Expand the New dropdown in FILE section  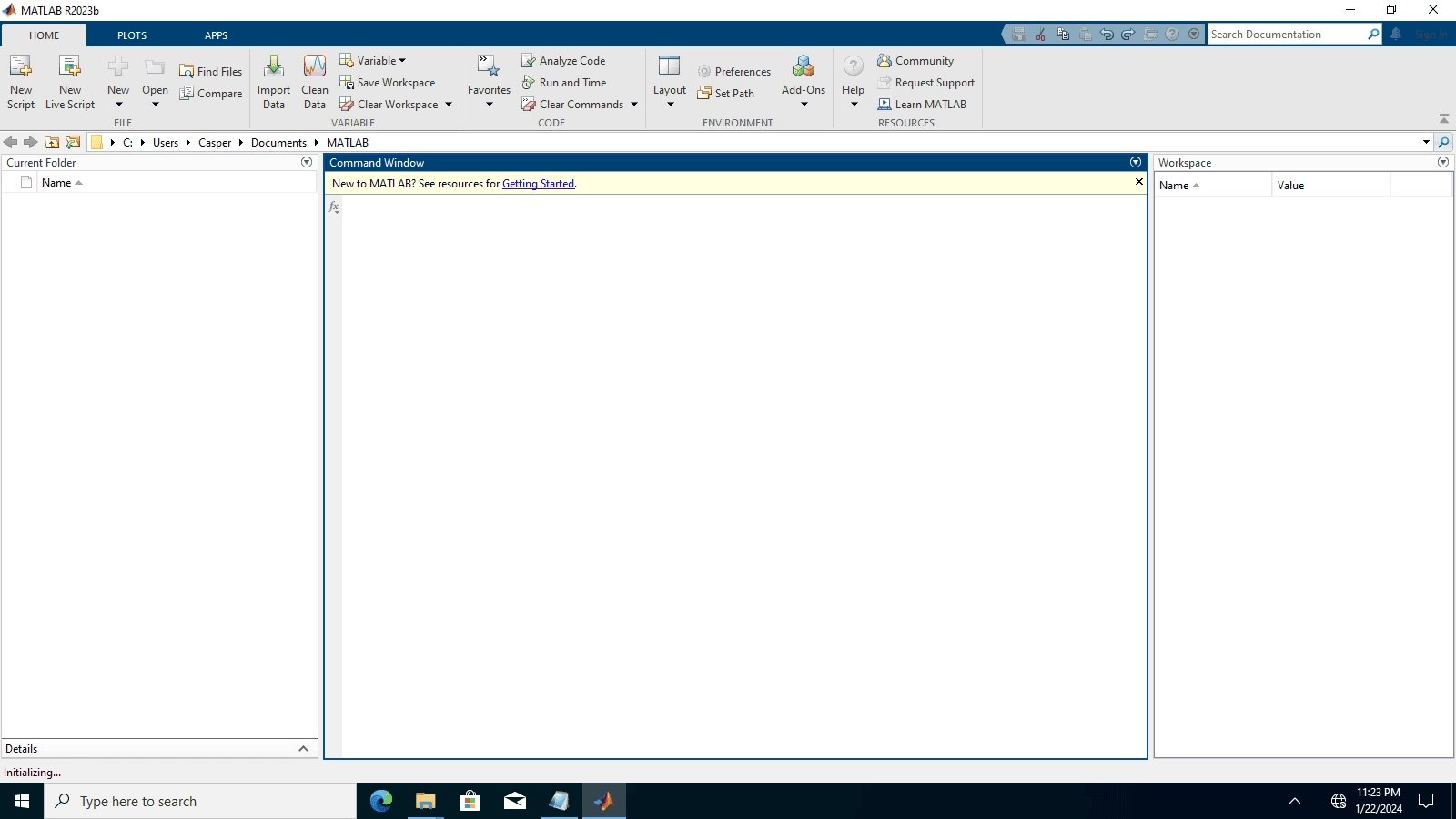(x=118, y=104)
